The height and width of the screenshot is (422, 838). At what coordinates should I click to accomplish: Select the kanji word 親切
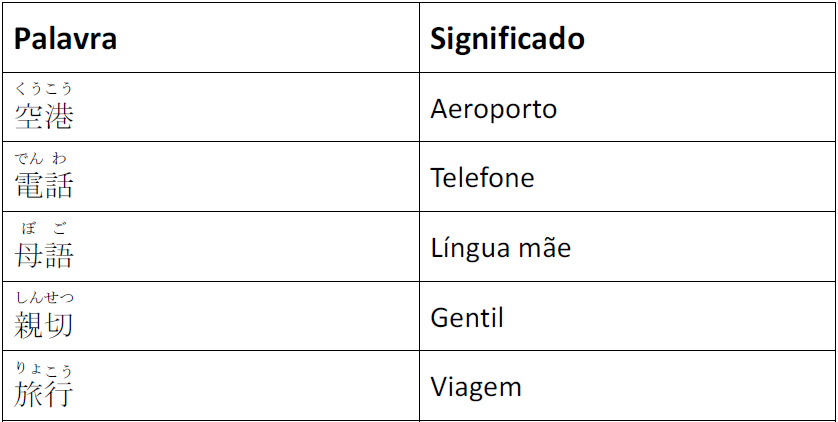(x=44, y=324)
